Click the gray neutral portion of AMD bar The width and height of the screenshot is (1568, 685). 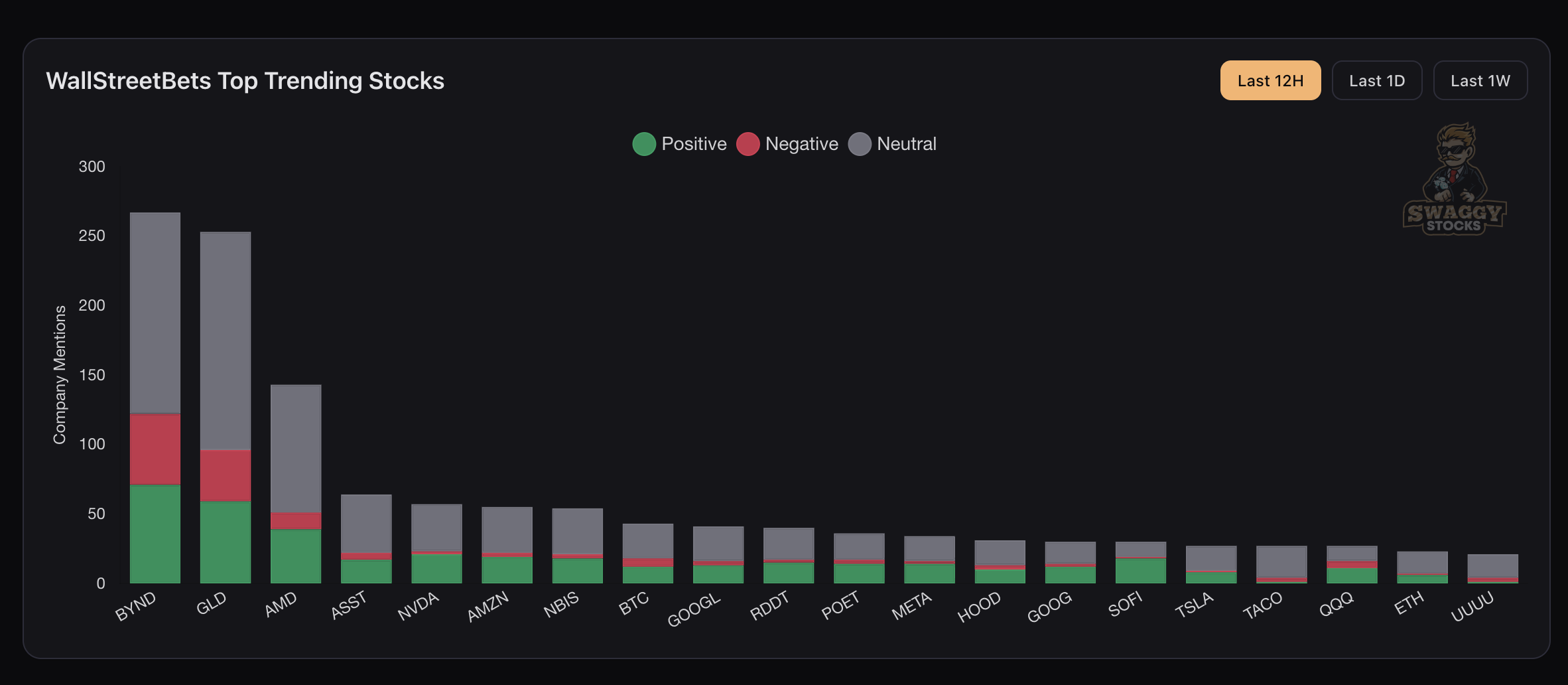tap(296, 448)
